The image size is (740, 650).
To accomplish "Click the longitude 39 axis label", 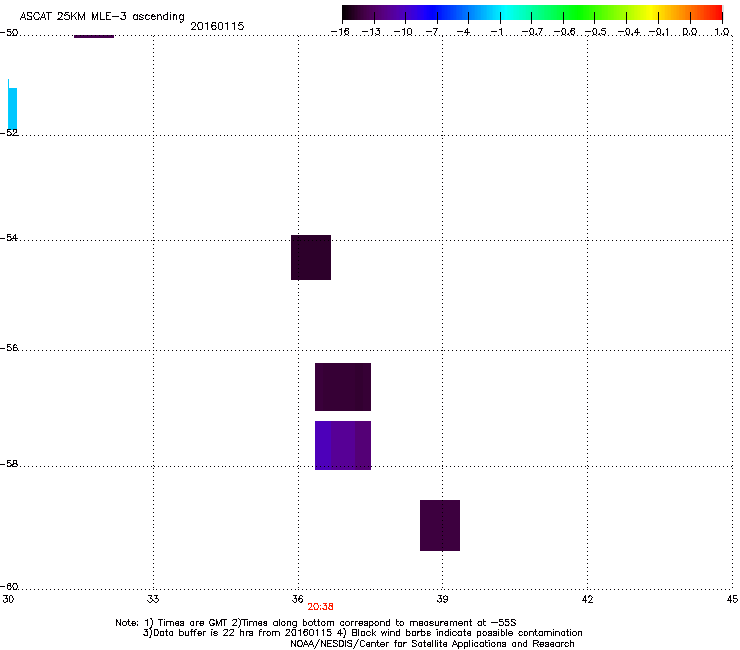I will 442,599.
